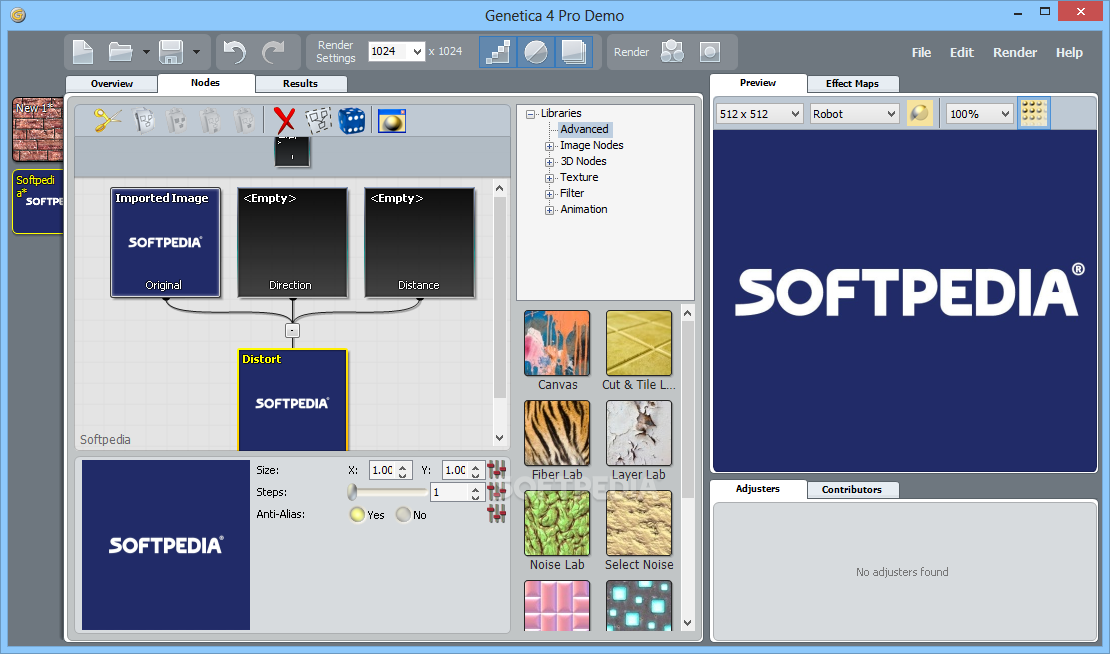This screenshot has width=1110, height=654.
Task: Collapse the node inputs with the minus toggle
Action: tap(292, 331)
